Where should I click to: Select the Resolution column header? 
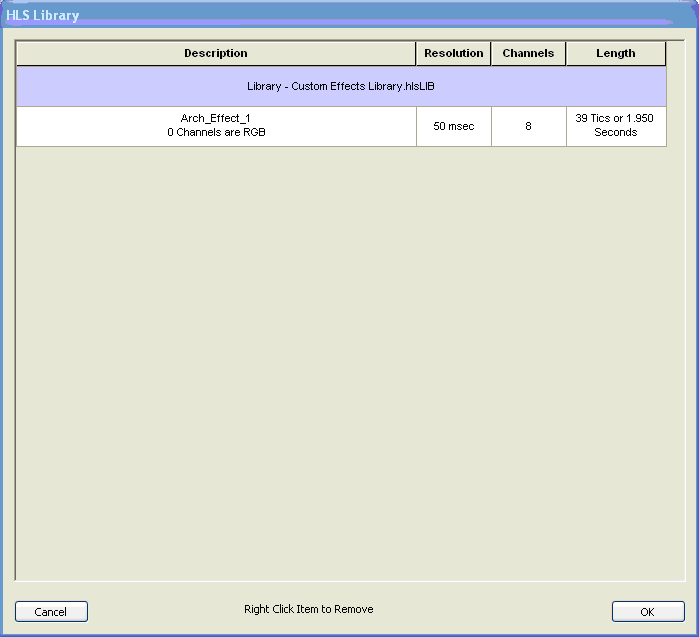point(453,53)
